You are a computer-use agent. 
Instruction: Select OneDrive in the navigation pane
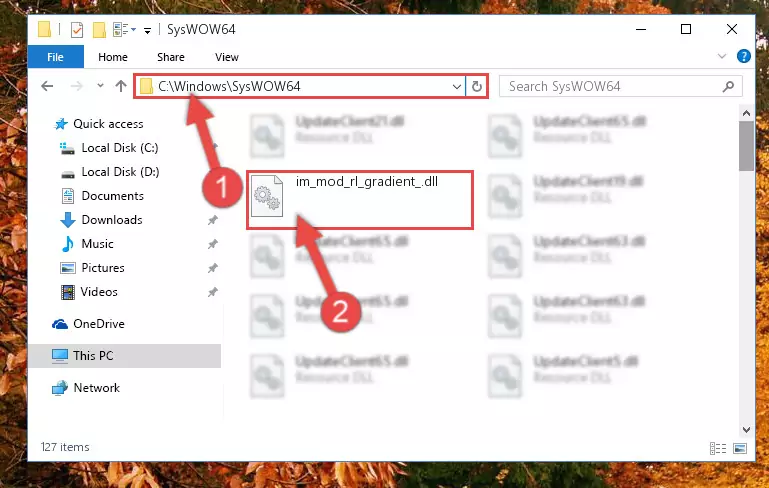click(99, 324)
